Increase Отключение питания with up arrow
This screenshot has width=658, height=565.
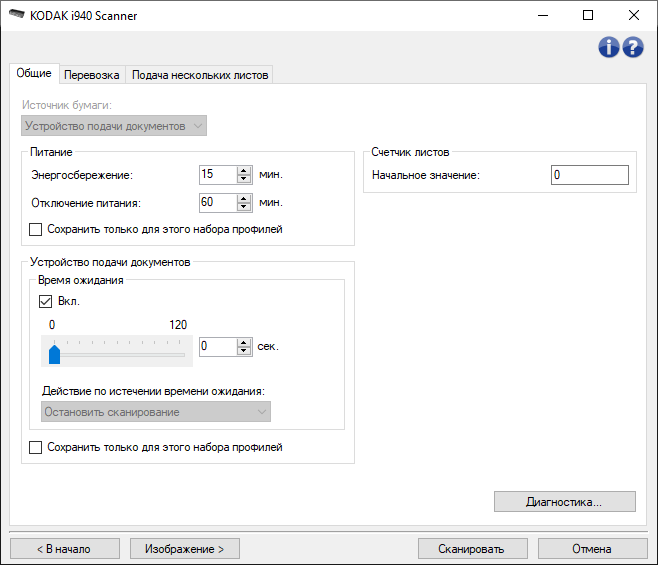[x=244, y=199]
